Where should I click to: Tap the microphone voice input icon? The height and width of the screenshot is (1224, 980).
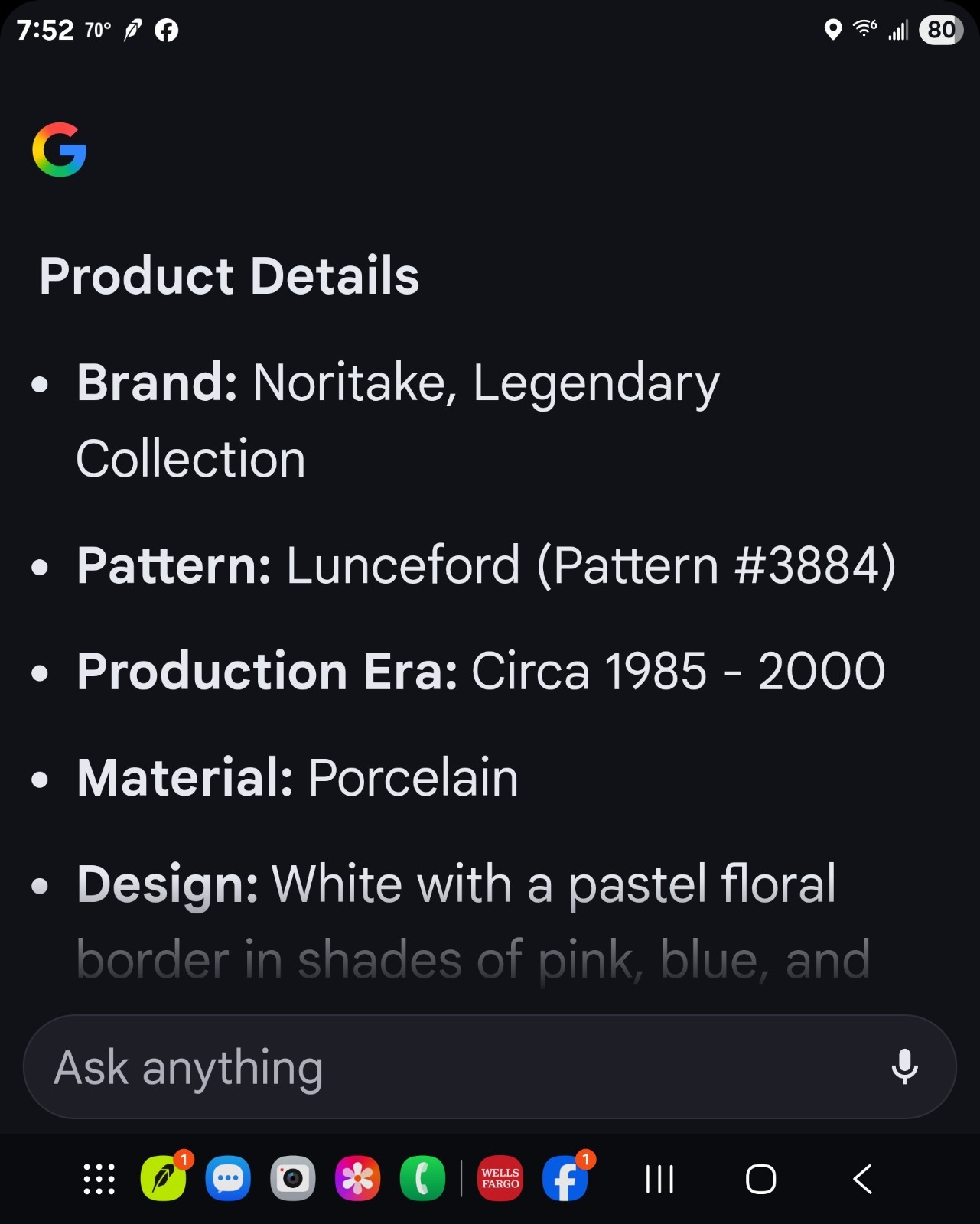click(x=904, y=1066)
